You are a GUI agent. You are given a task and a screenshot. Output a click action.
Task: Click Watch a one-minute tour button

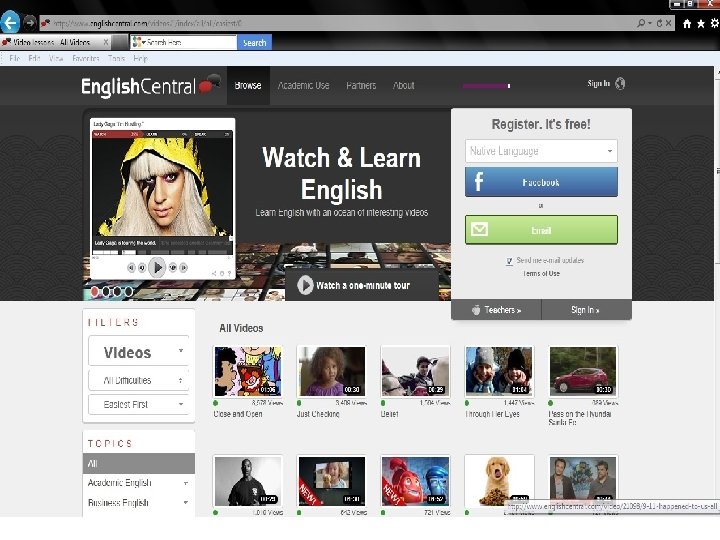(x=361, y=285)
